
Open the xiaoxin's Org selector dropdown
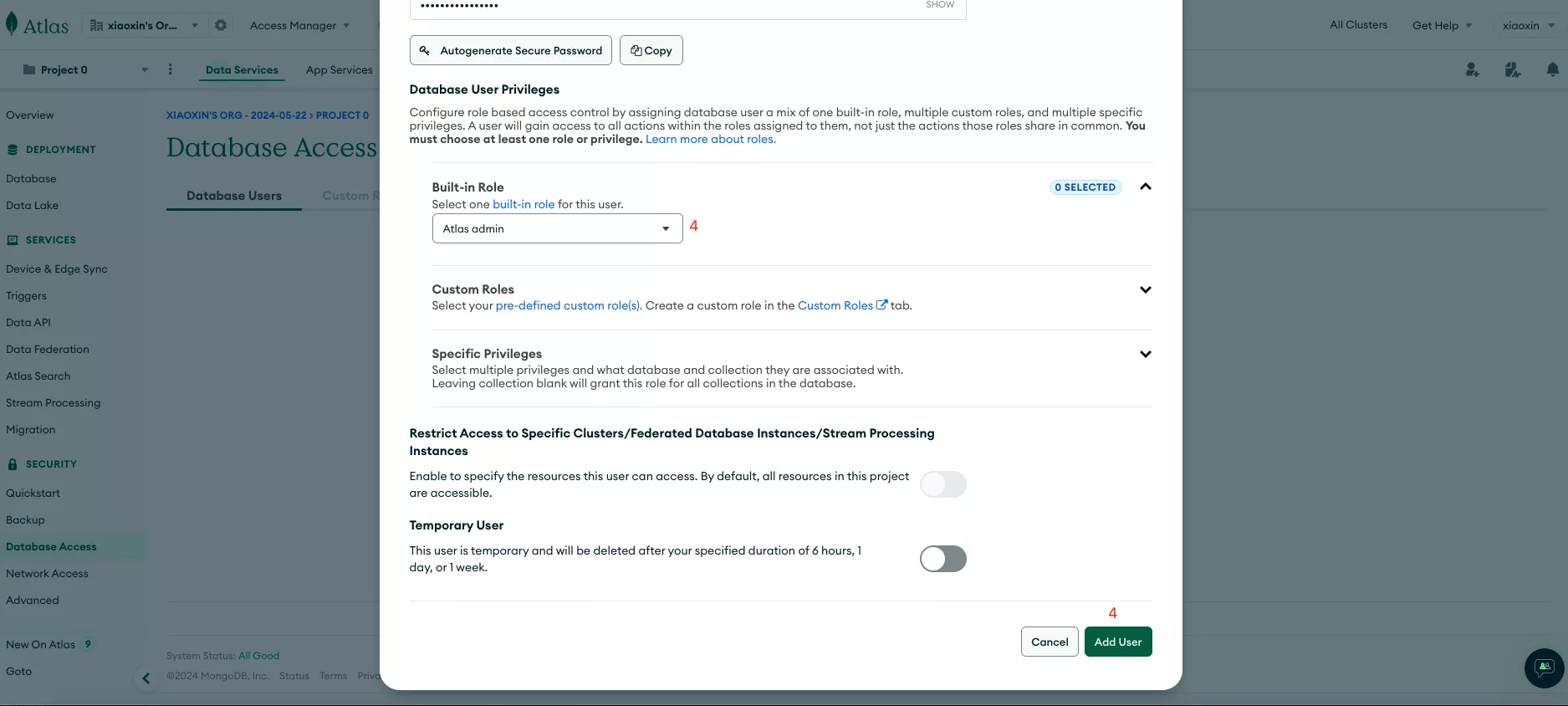[x=145, y=25]
